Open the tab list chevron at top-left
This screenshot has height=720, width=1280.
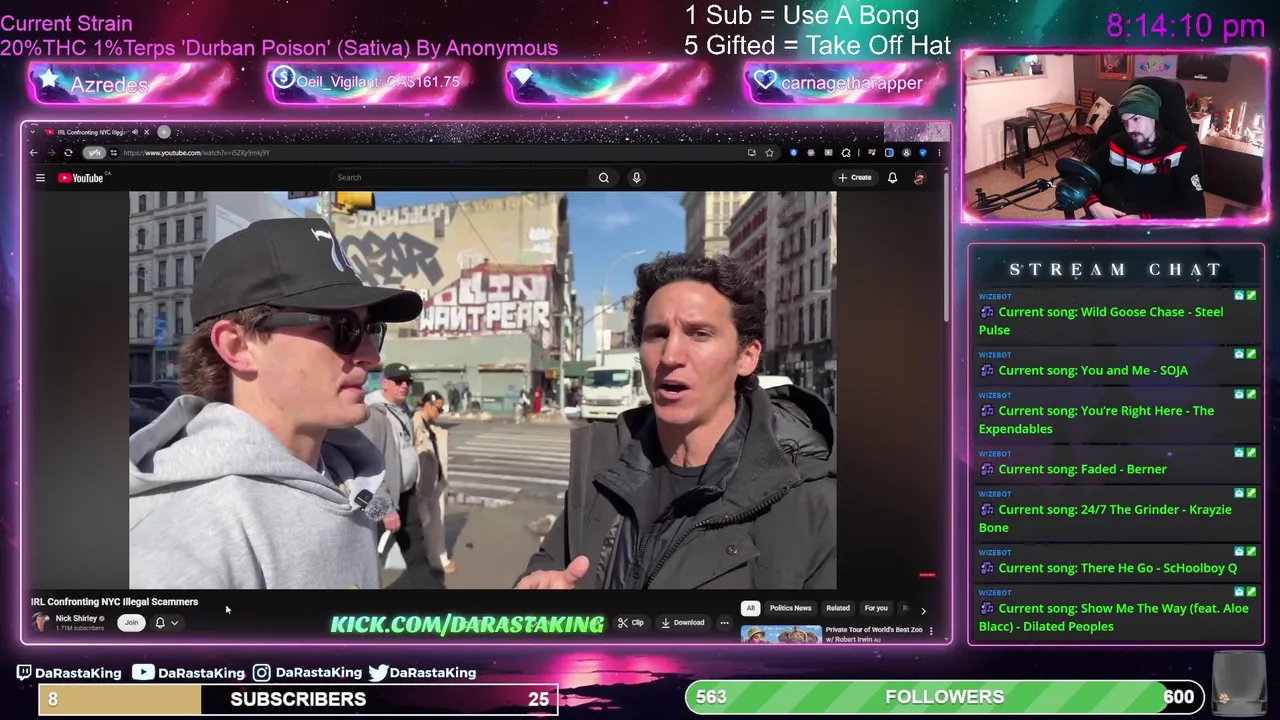tap(33, 132)
